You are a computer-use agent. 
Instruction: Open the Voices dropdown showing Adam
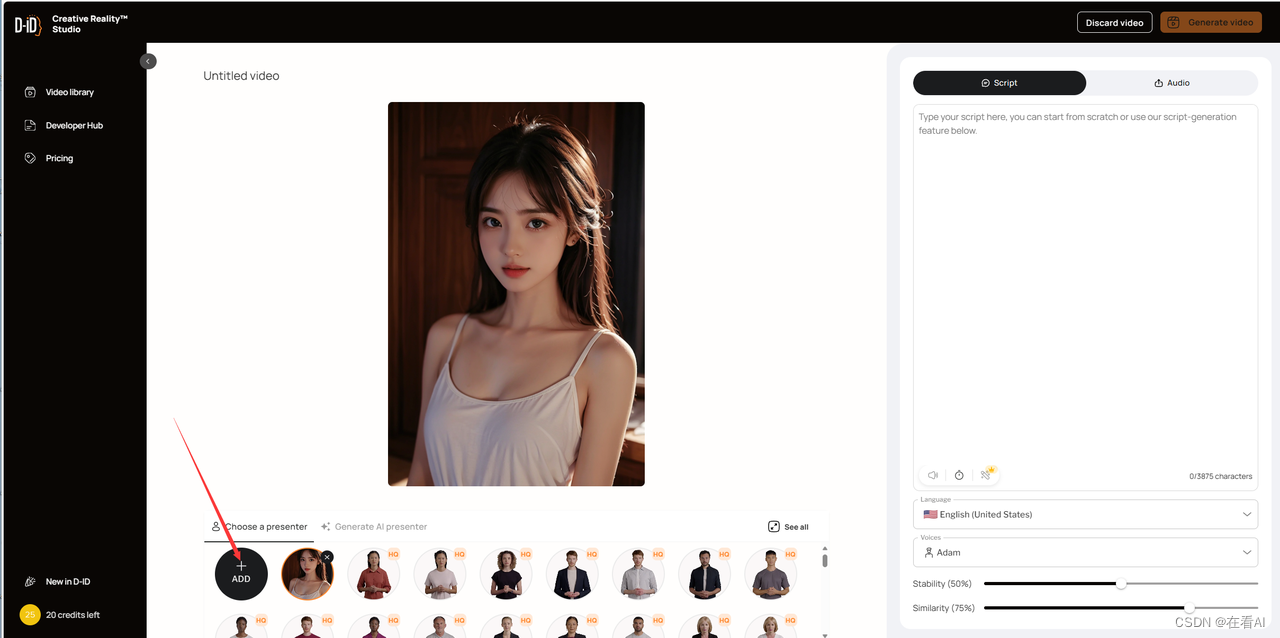point(1085,552)
